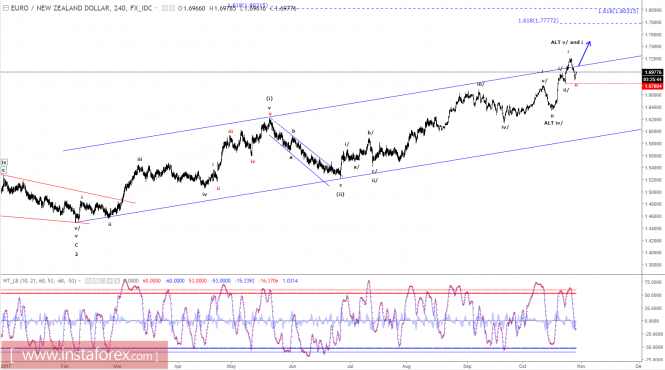Click the 1.80000 price axis label

tap(654, 10)
